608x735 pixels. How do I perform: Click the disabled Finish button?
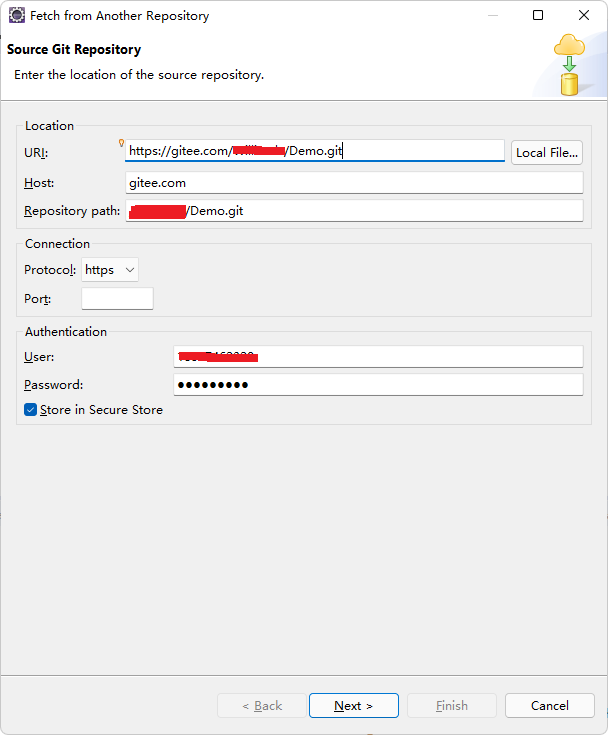click(452, 705)
